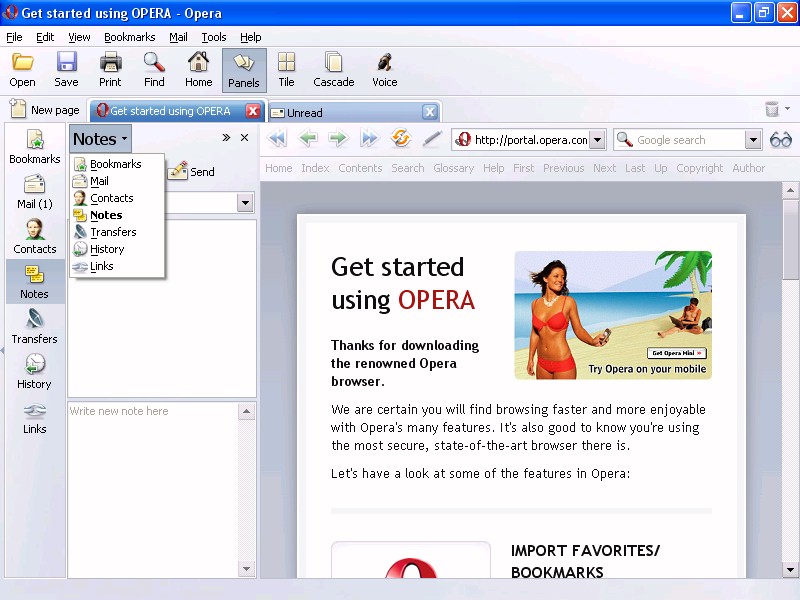Expand the address bar URL dropdown
Image resolution: width=800 pixels, height=600 pixels.
[x=597, y=140]
